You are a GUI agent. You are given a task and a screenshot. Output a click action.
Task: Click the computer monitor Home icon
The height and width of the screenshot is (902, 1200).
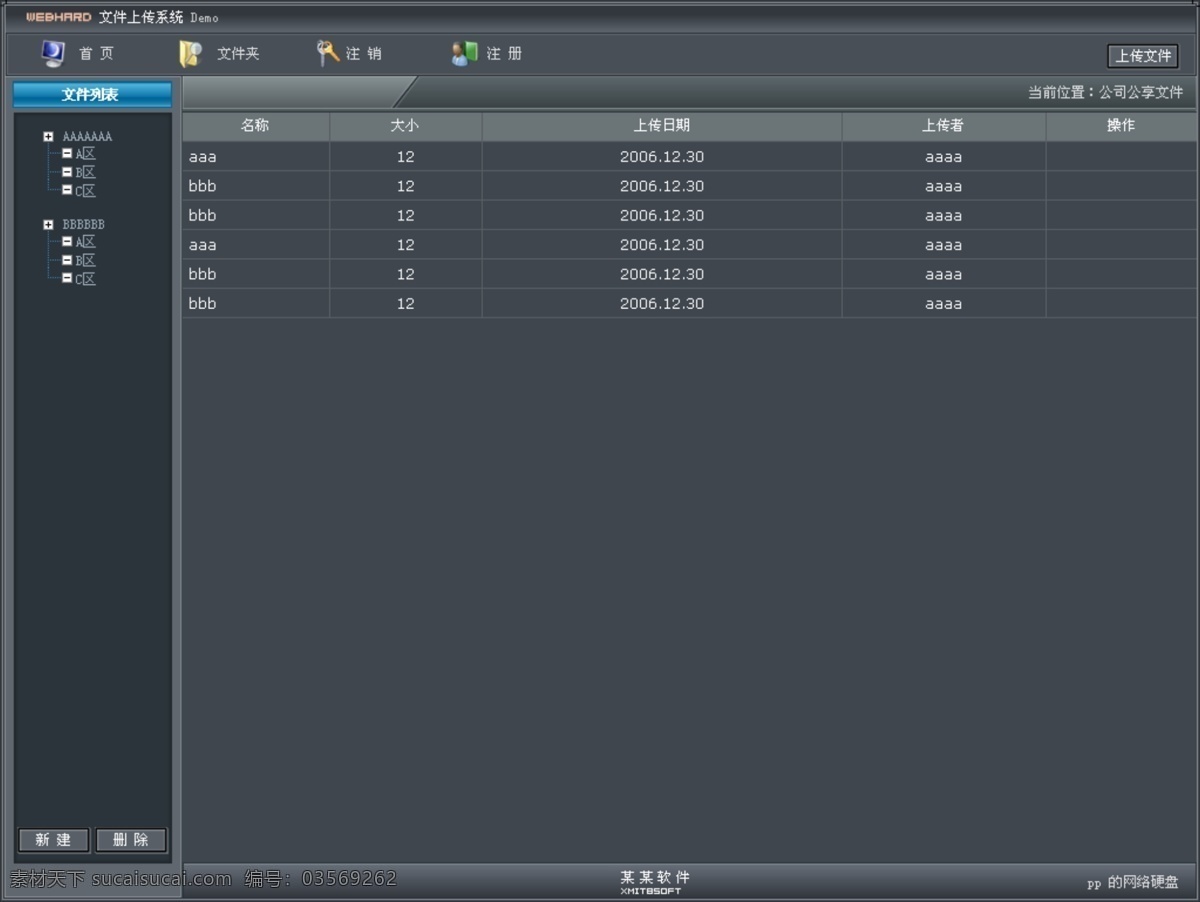[53, 53]
